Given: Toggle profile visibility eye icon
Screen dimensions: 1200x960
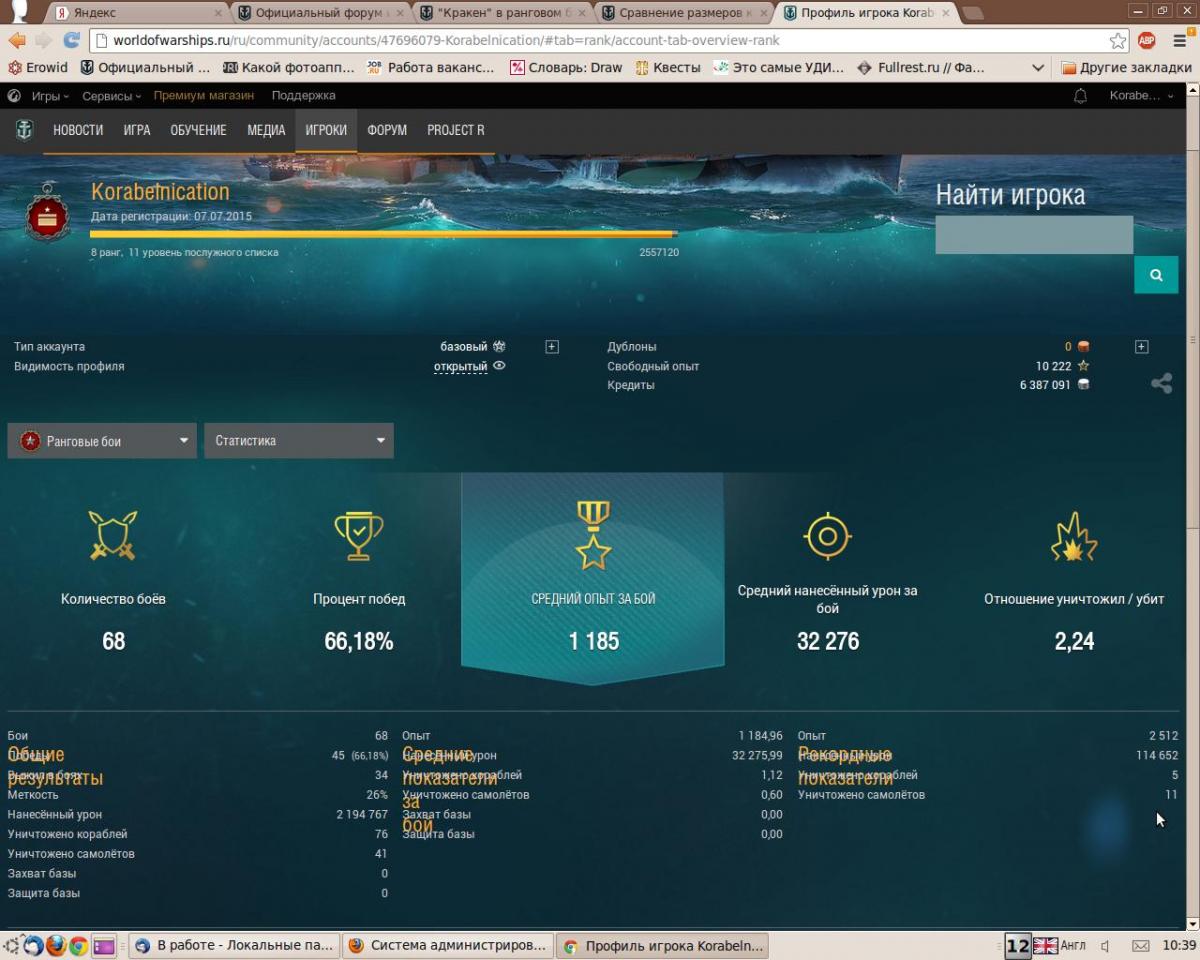Looking at the screenshot, I should [x=499, y=366].
